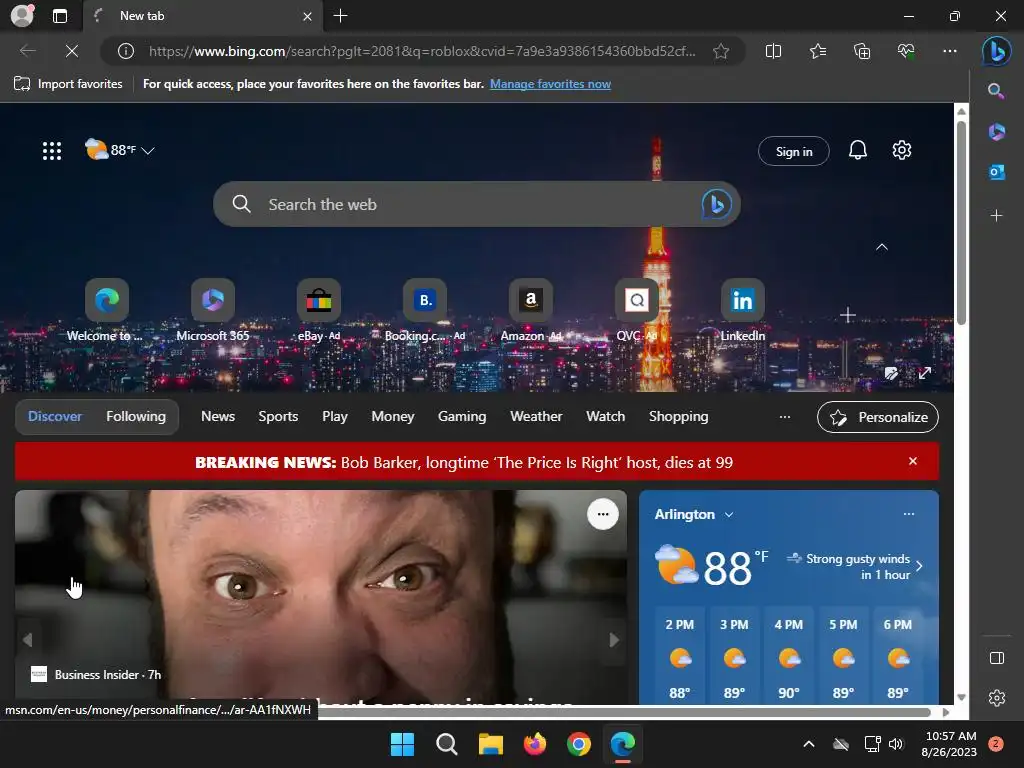Open the profile avatar icon
This screenshot has width=1024, height=768.
[22, 16]
